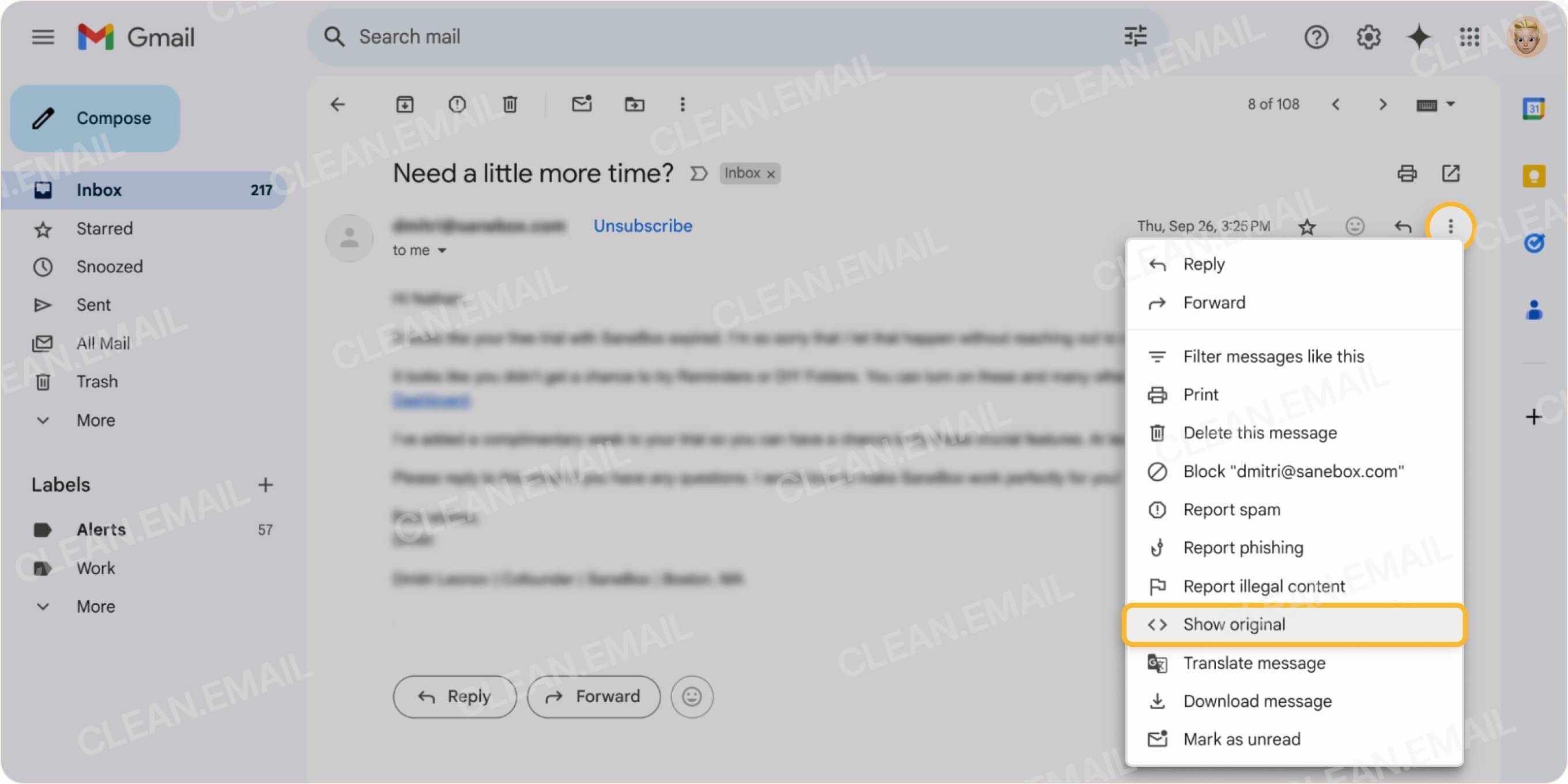Image resolution: width=1568 pixels, height=784 pixels.
Task: Delete the email using the trash icon
Action: [x=510, y=104]
